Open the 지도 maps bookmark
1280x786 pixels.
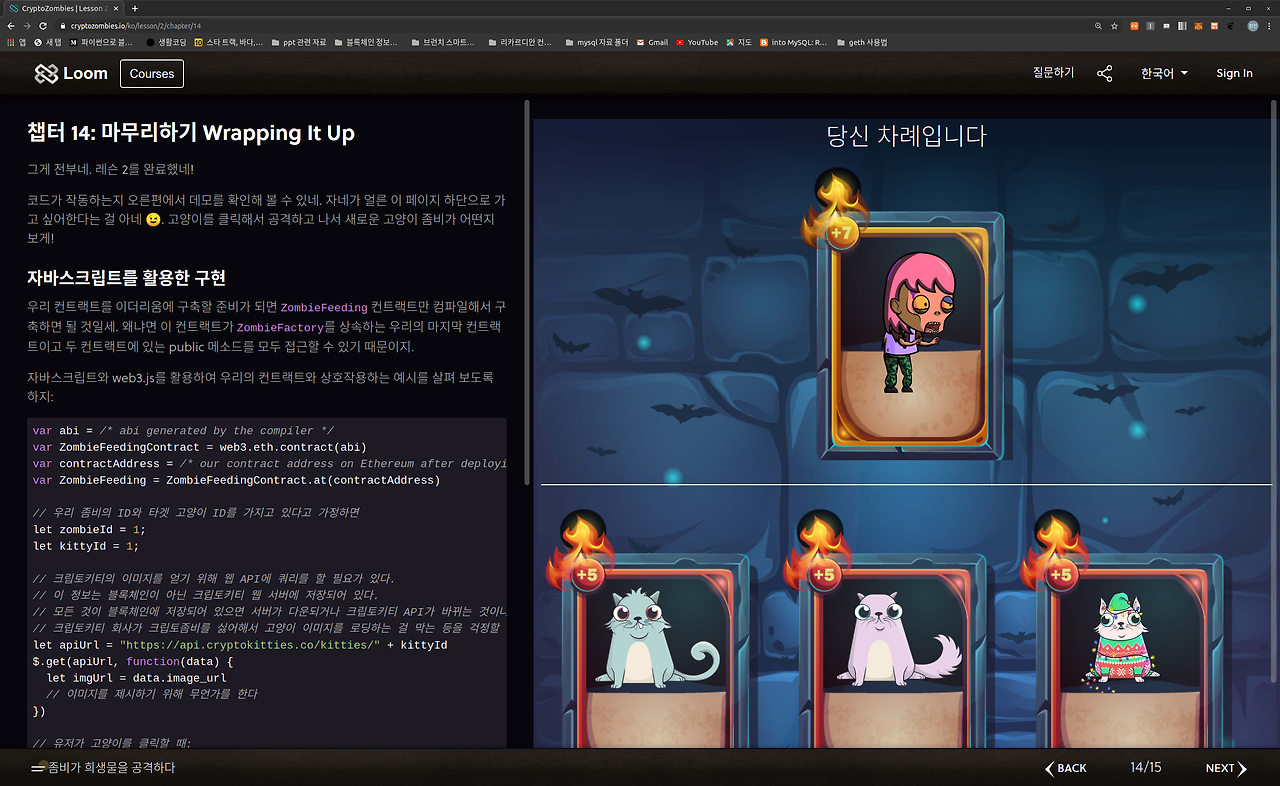pyautogui.click(x=739, y=42)
